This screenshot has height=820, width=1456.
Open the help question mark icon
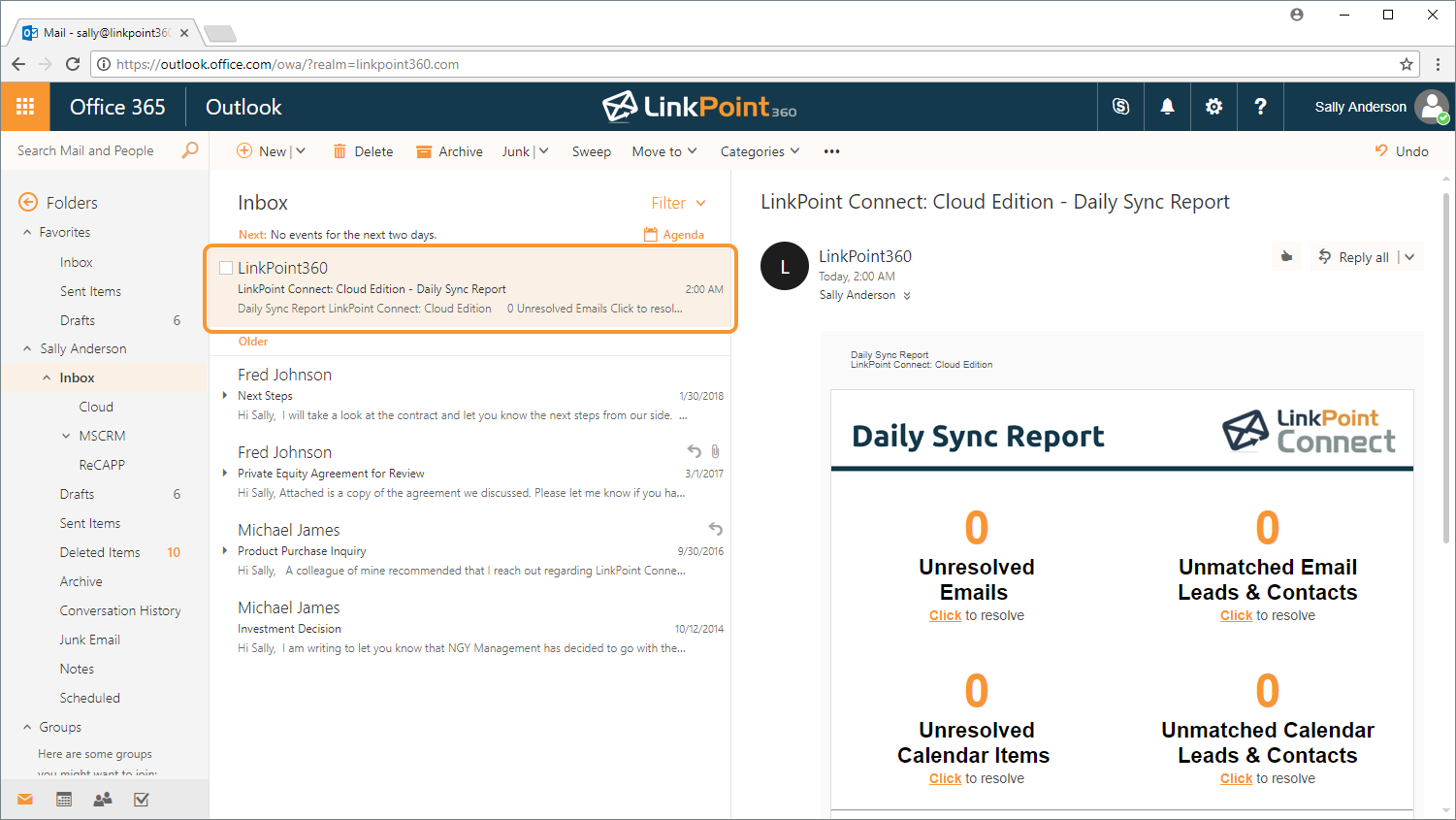pyautogui.click(x=1260, y=107)
